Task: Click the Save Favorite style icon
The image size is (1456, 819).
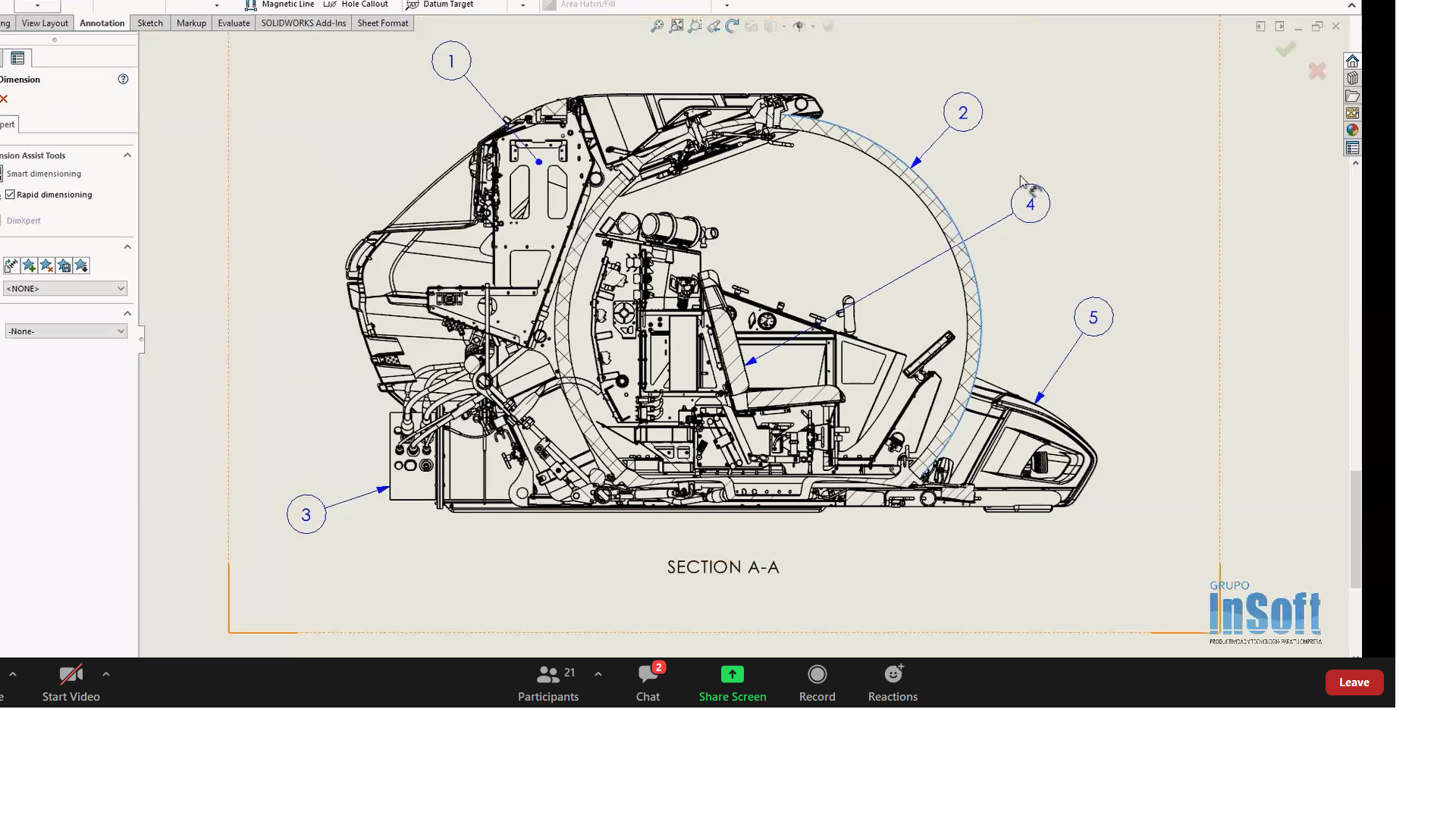Action: tap(64, 265)
